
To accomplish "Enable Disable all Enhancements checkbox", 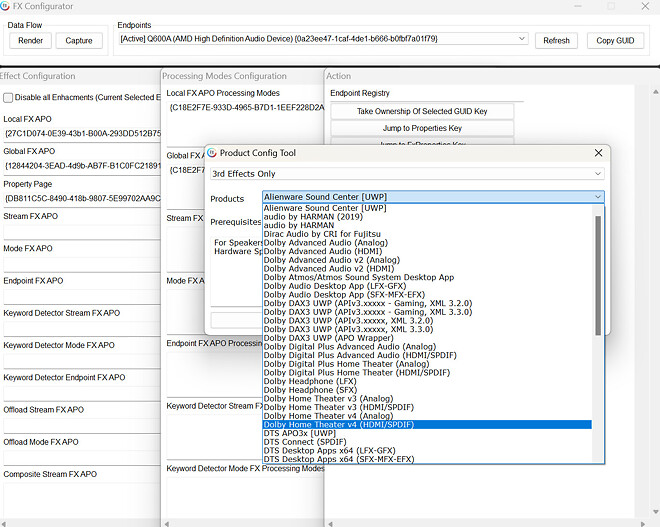I will tap(9, 97).
